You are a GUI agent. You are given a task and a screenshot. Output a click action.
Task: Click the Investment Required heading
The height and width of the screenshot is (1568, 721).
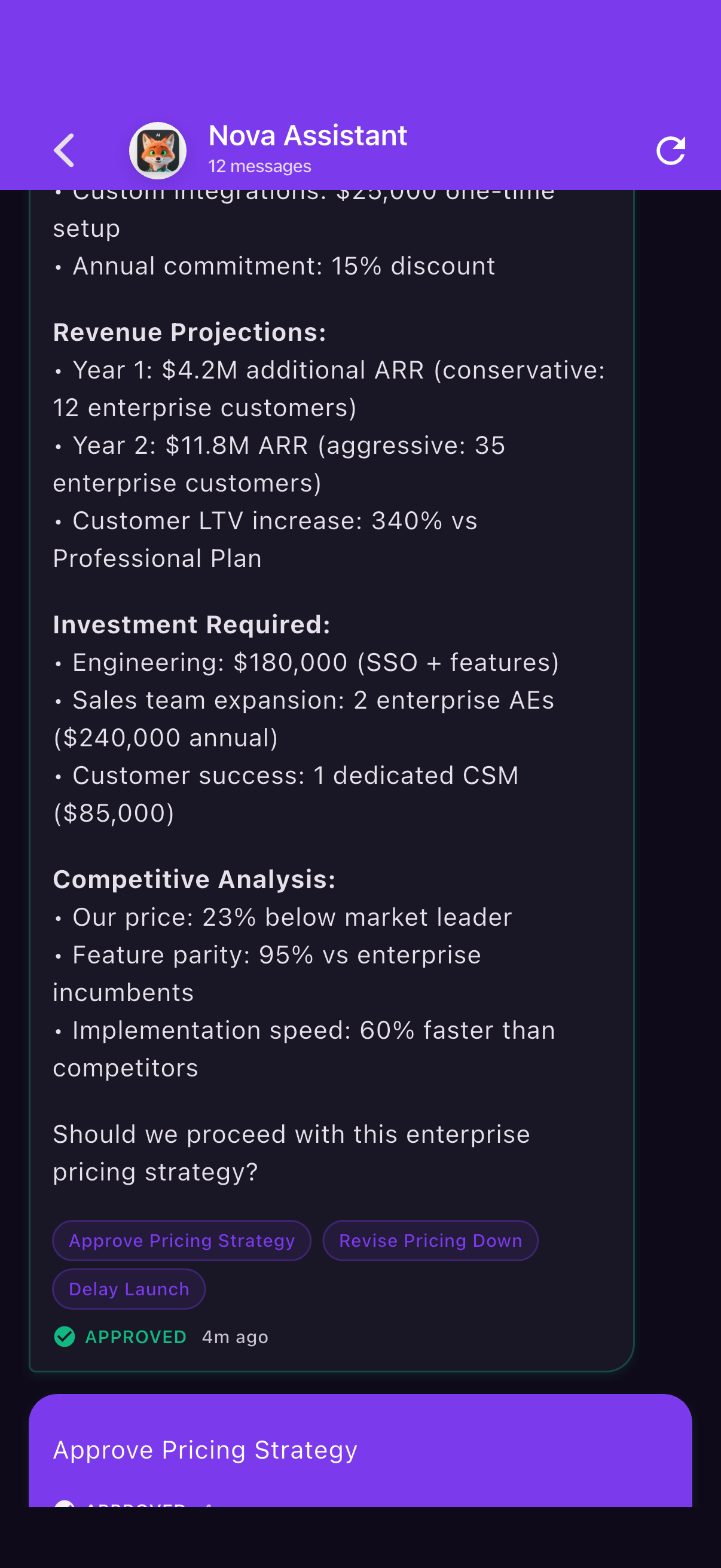coord(192,624)
